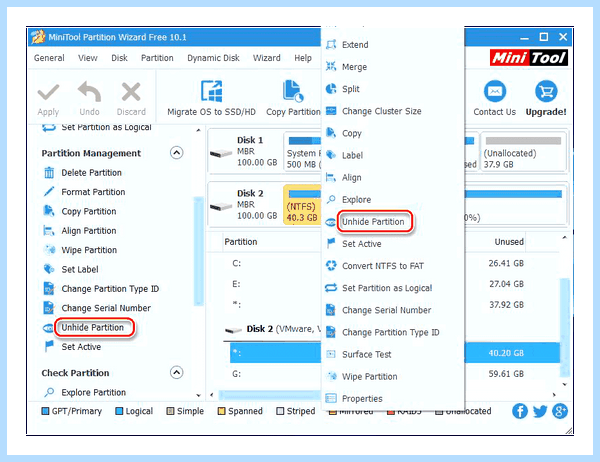The width and height of the screenshot is (600, 462).
Task: Choose Explore in context menu
Action: (356, 199)
